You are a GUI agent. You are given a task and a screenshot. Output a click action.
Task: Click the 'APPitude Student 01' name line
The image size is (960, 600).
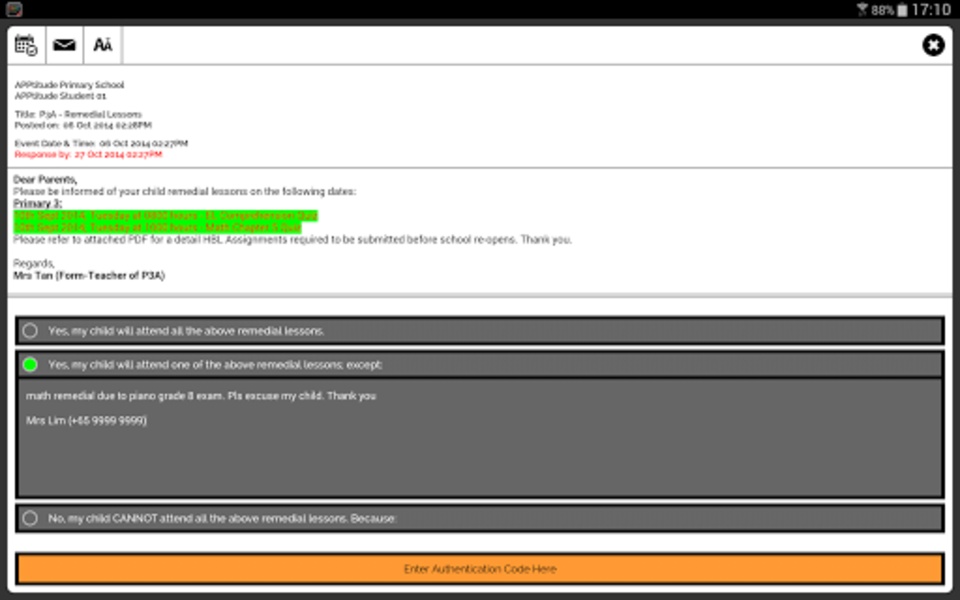(x=60, y=96)
